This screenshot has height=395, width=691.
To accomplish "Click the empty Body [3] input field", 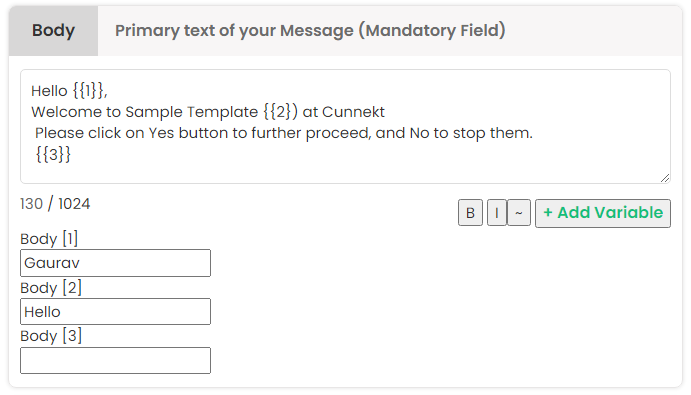I will coord(115,361).
